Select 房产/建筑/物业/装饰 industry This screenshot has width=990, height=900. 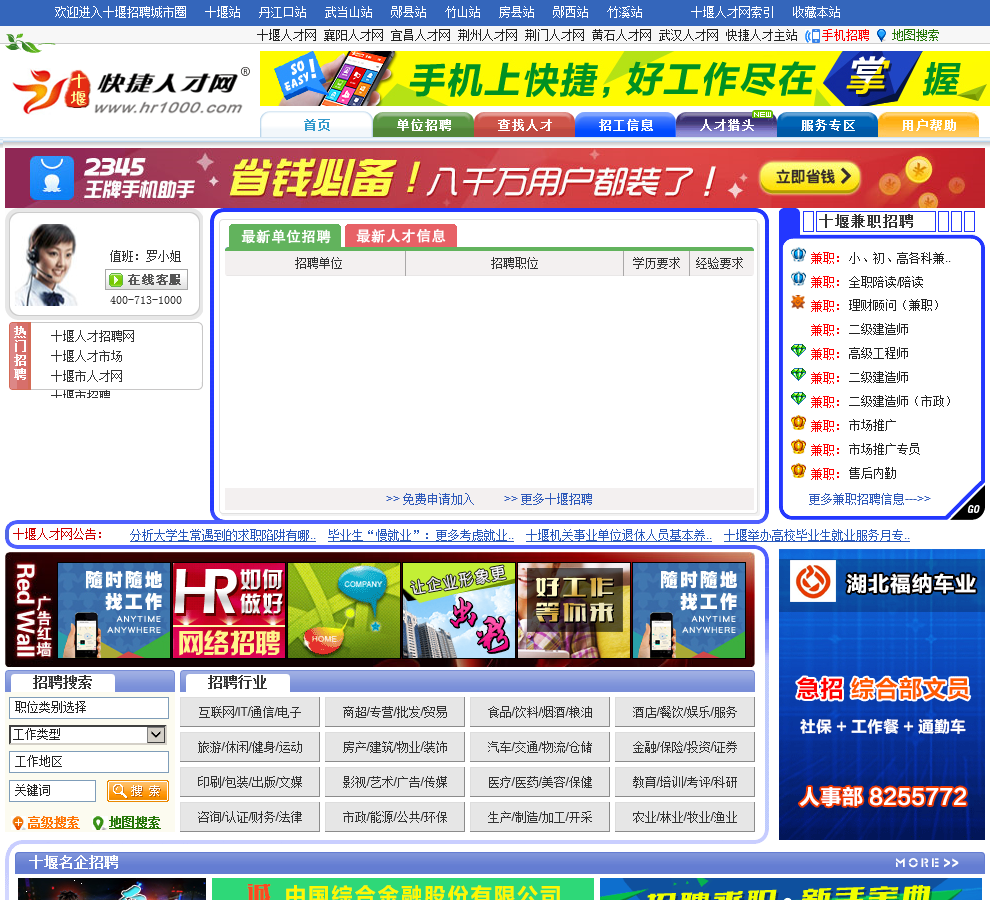point(395,747)
